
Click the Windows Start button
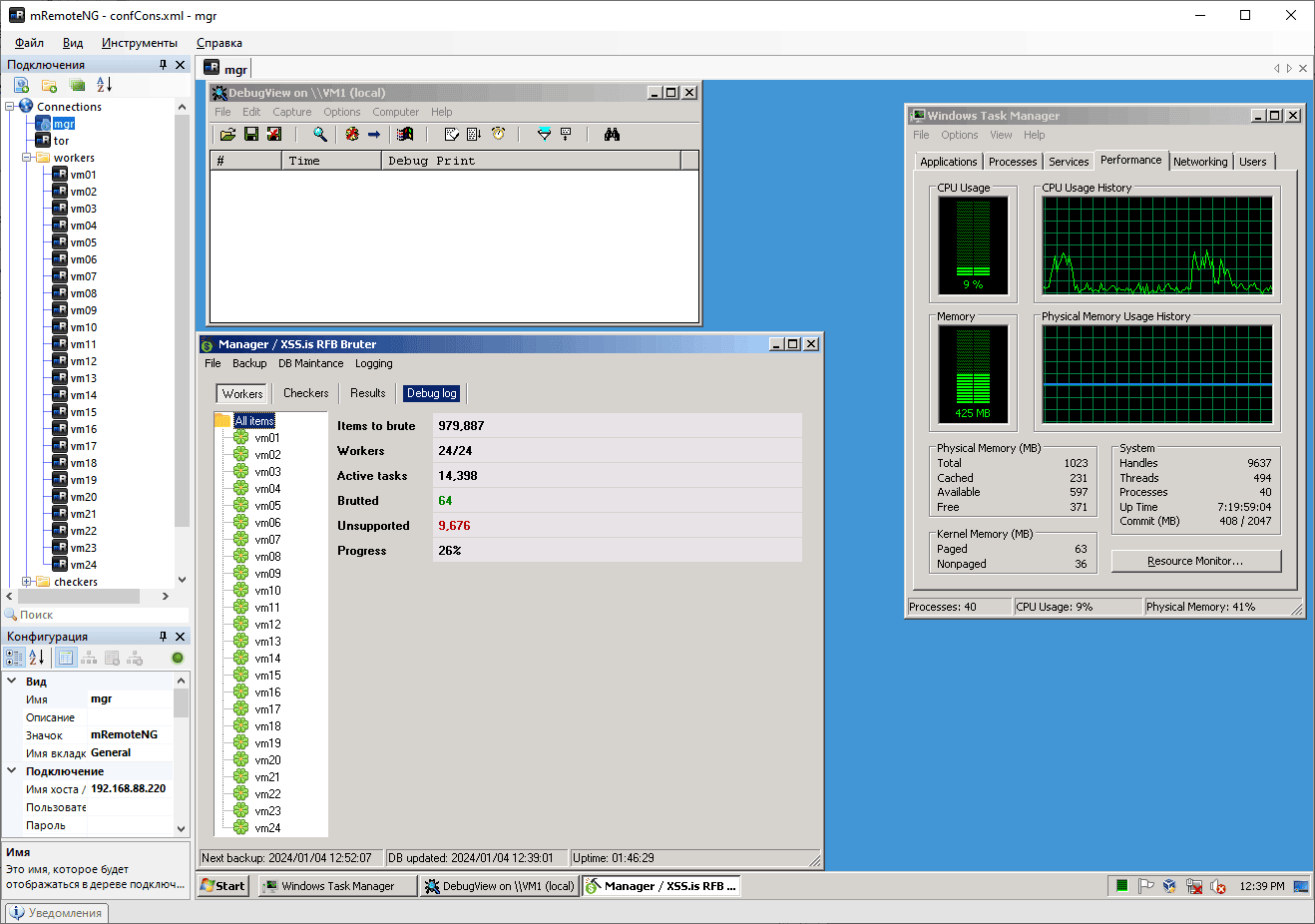(x=222, y=886)
